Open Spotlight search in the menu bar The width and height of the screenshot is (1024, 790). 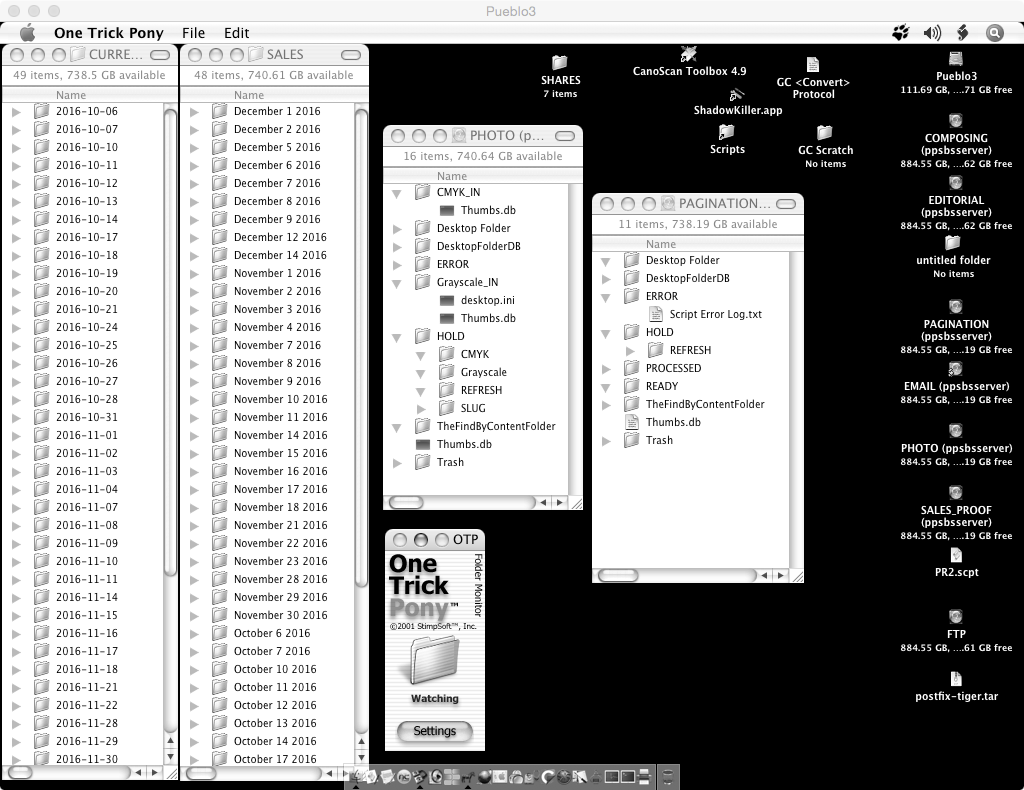[994, 33]
